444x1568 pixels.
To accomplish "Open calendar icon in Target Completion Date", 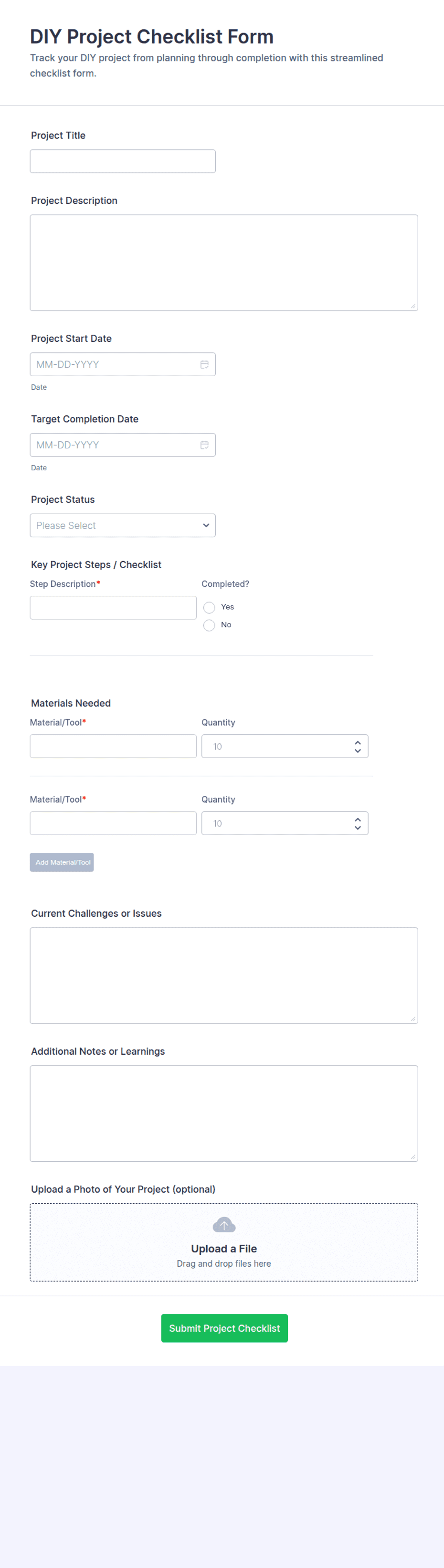I will (x=204, y=445).
